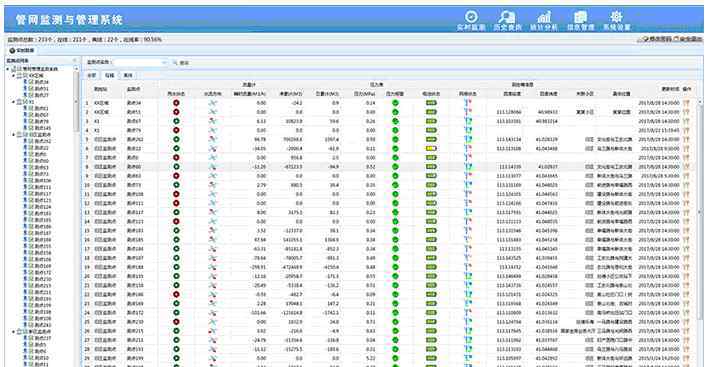
Task: Click the 修改密码 change password link
Action: click(657, 39)
